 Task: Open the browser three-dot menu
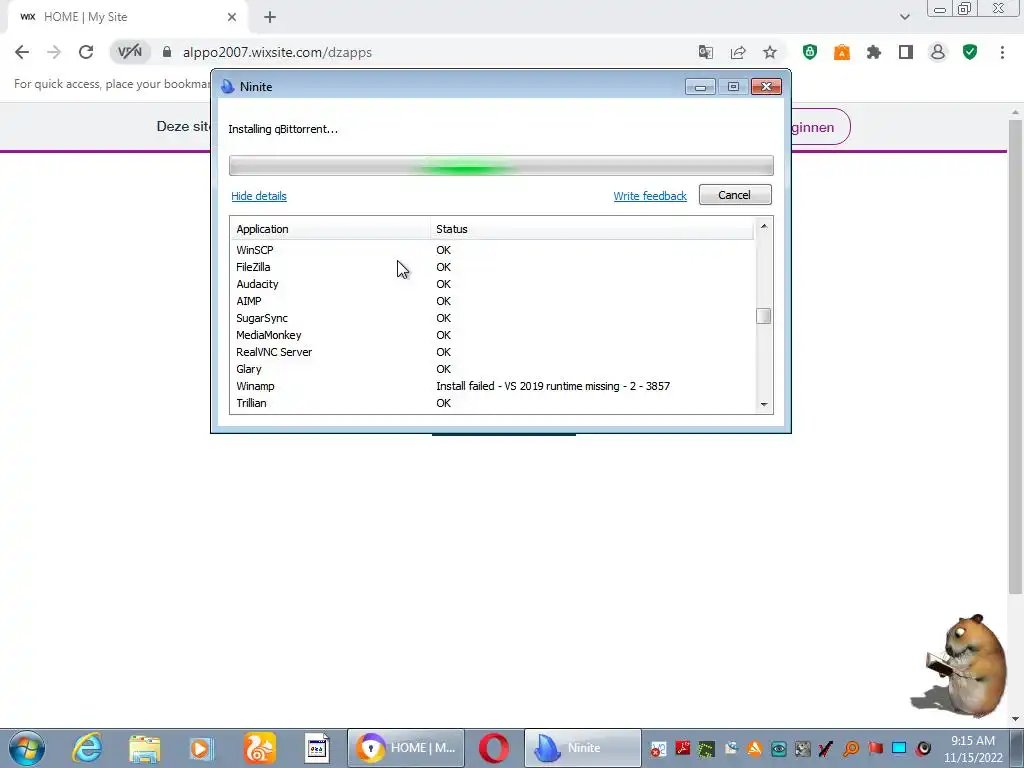1002,52
